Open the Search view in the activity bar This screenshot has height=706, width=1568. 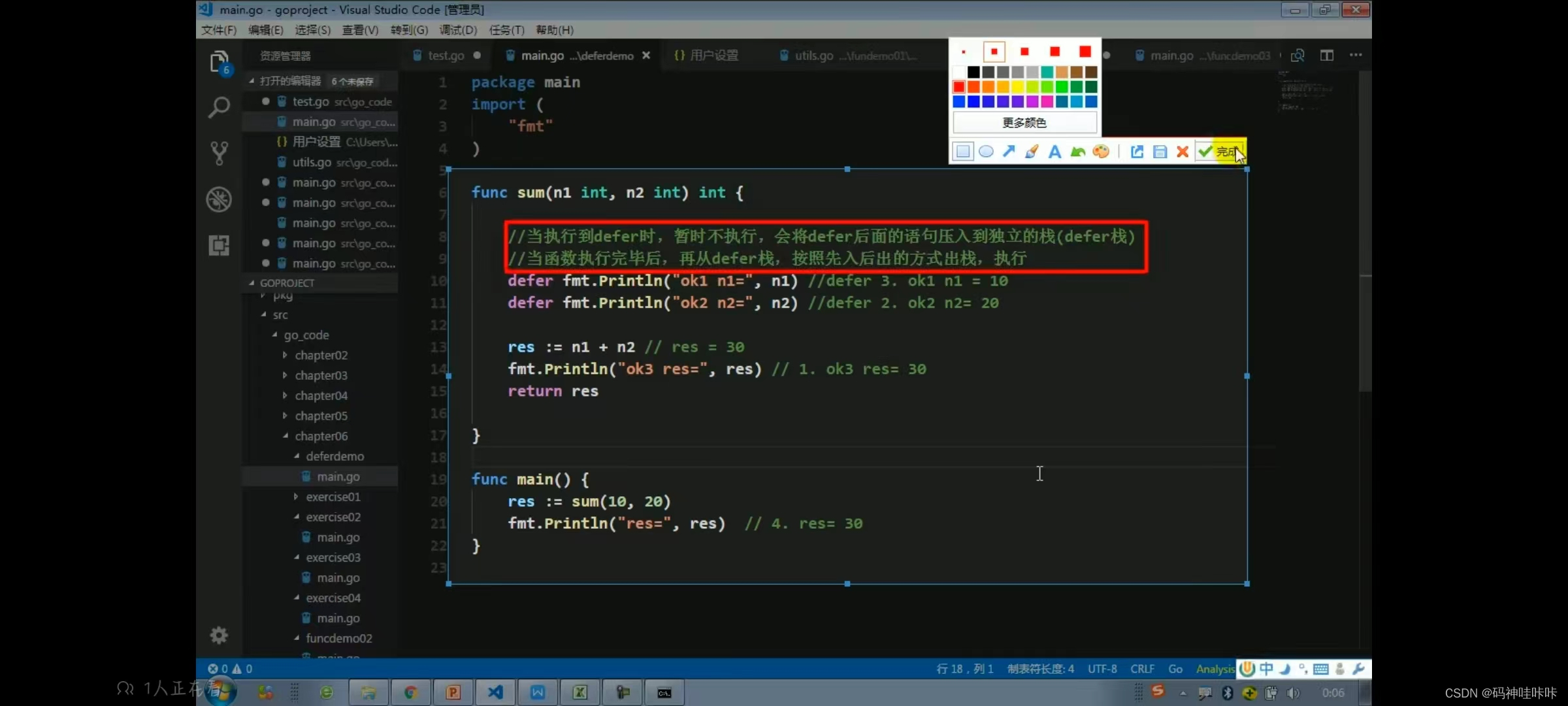pos(219,107)
